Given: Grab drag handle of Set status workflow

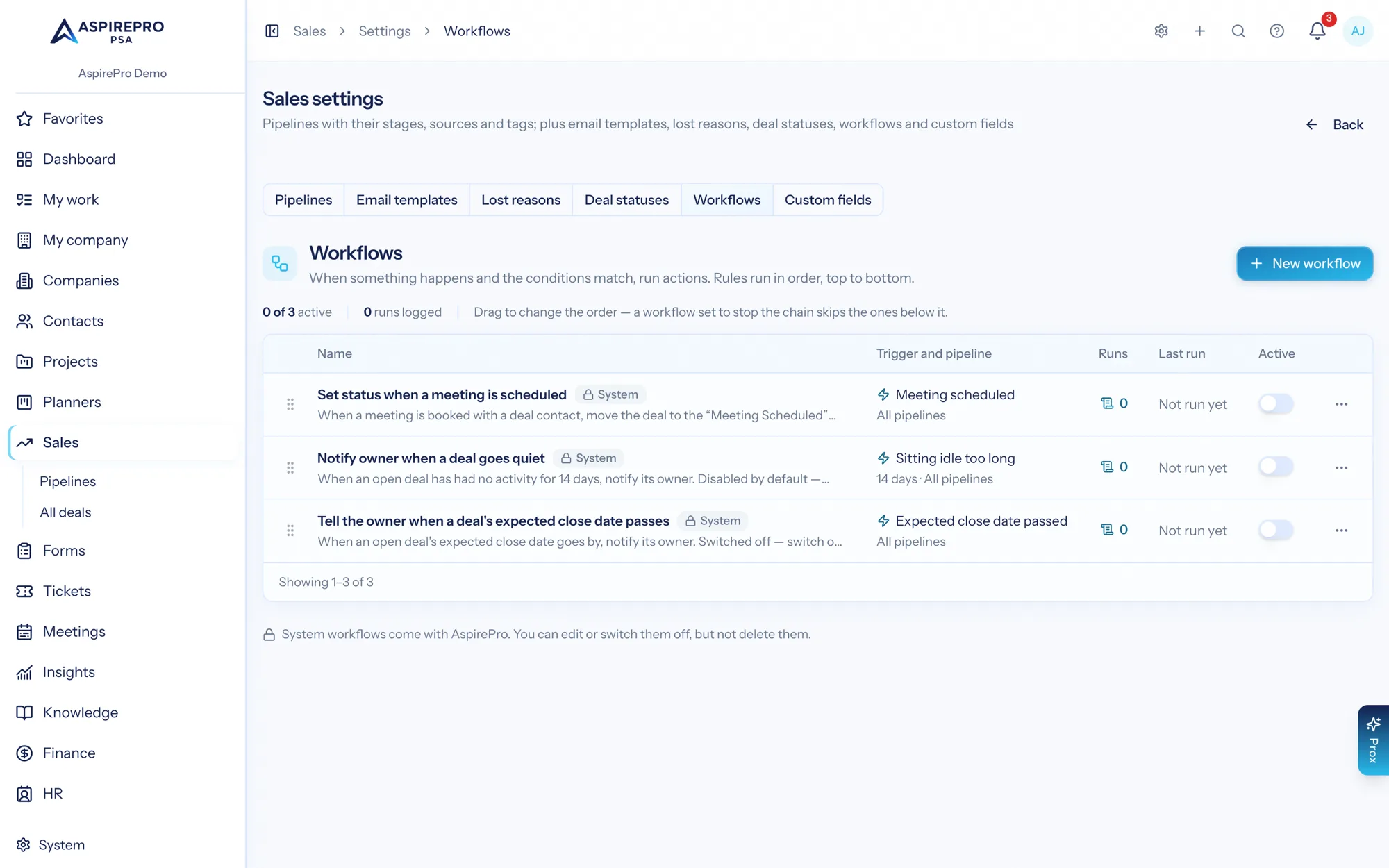Looking at the screenshot, I should [290, 404].
